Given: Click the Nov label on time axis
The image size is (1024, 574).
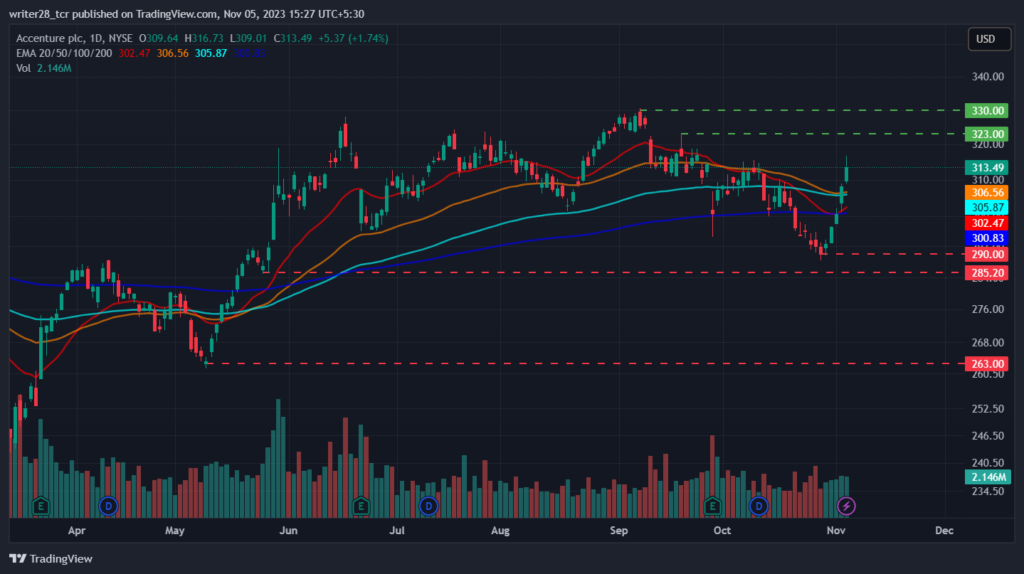Looking at the screenshot, I should 836,531.
